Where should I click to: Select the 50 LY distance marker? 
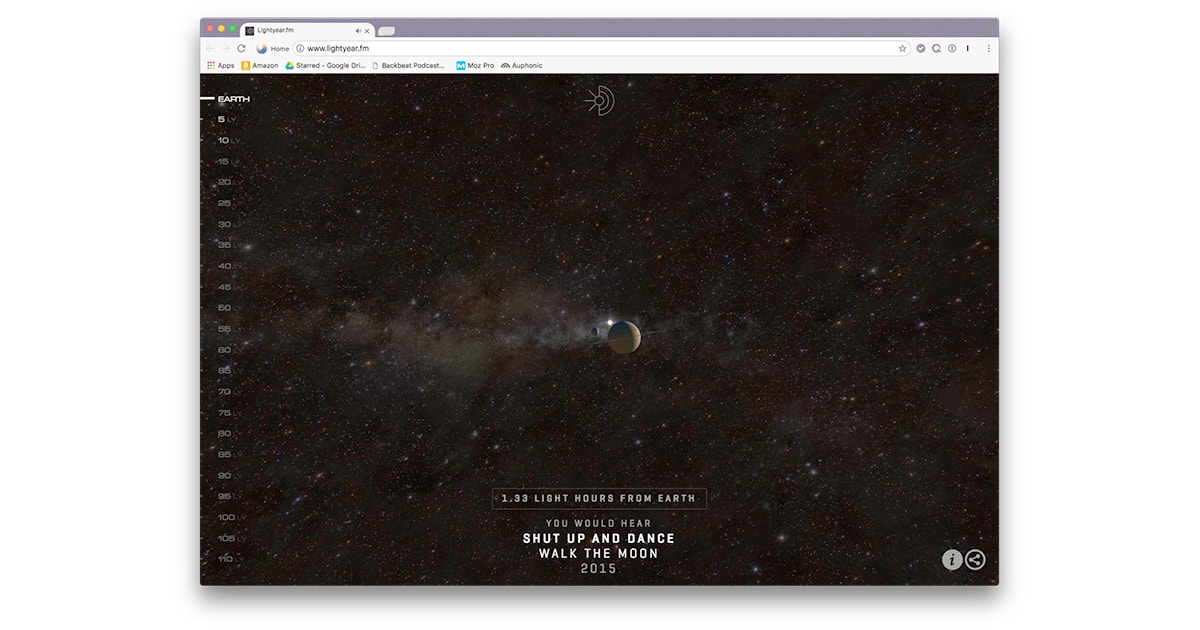pyautogui.click(x=224, y=308)
